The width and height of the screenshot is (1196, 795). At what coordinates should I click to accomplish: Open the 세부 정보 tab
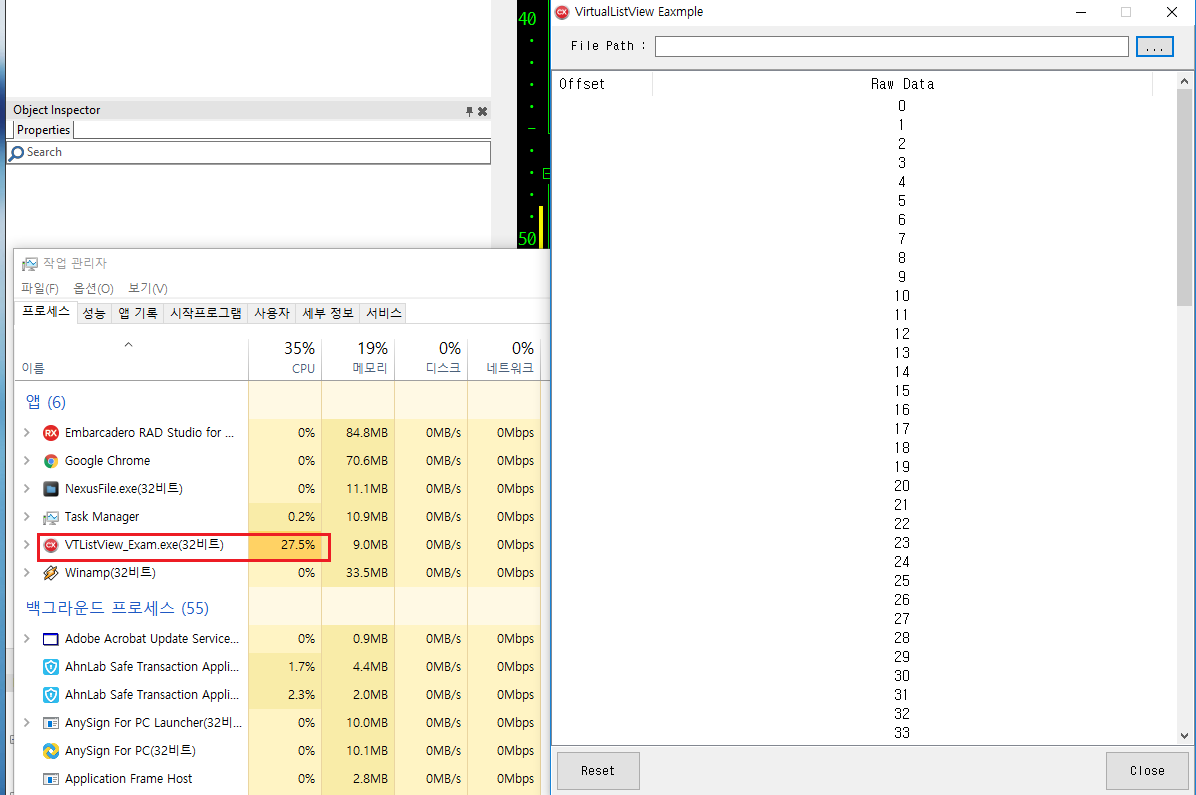click(328, 313)
